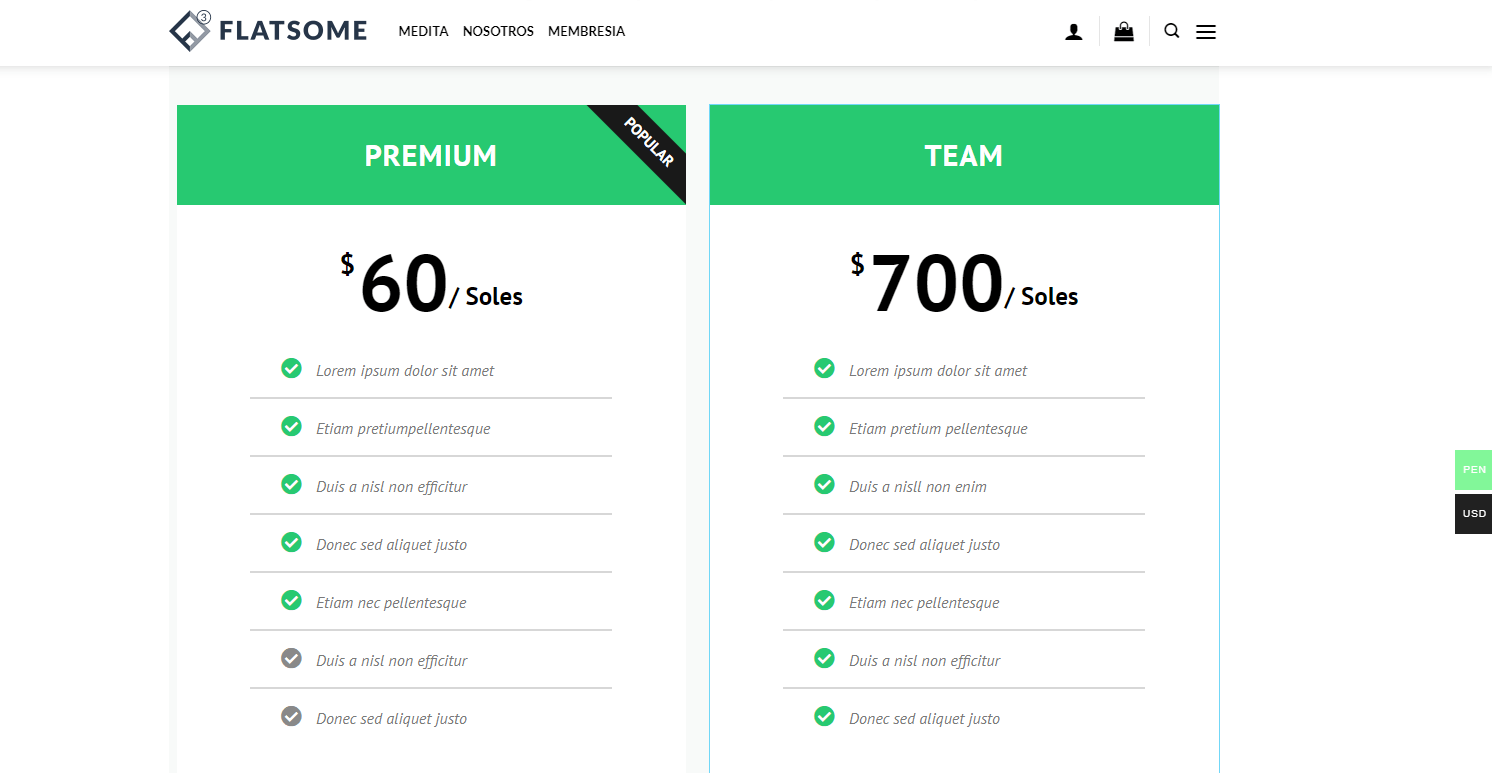1492x773 pixels.
Task: Open the NOSOTROS menu item
Action: 498,31
